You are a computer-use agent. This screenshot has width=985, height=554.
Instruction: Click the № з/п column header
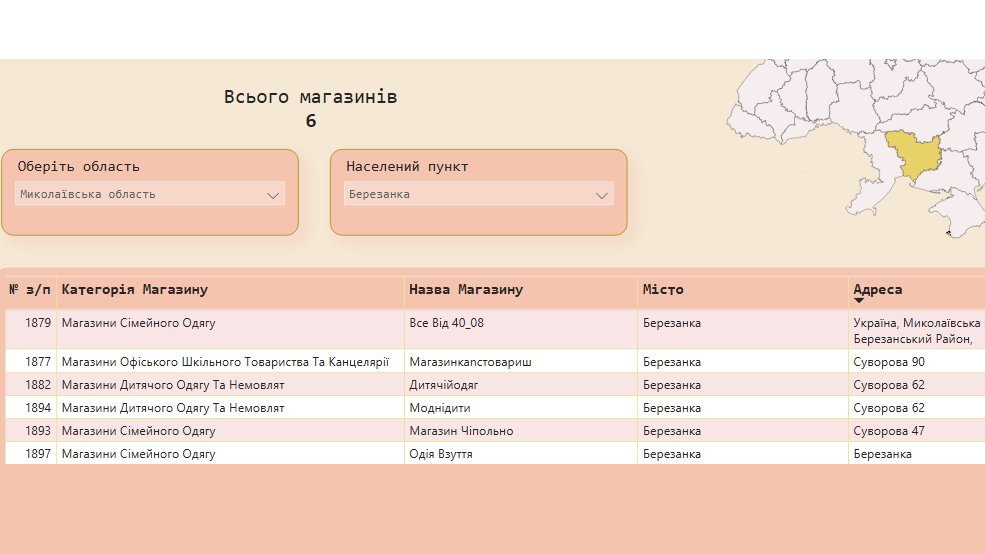[x=30, y=290]
